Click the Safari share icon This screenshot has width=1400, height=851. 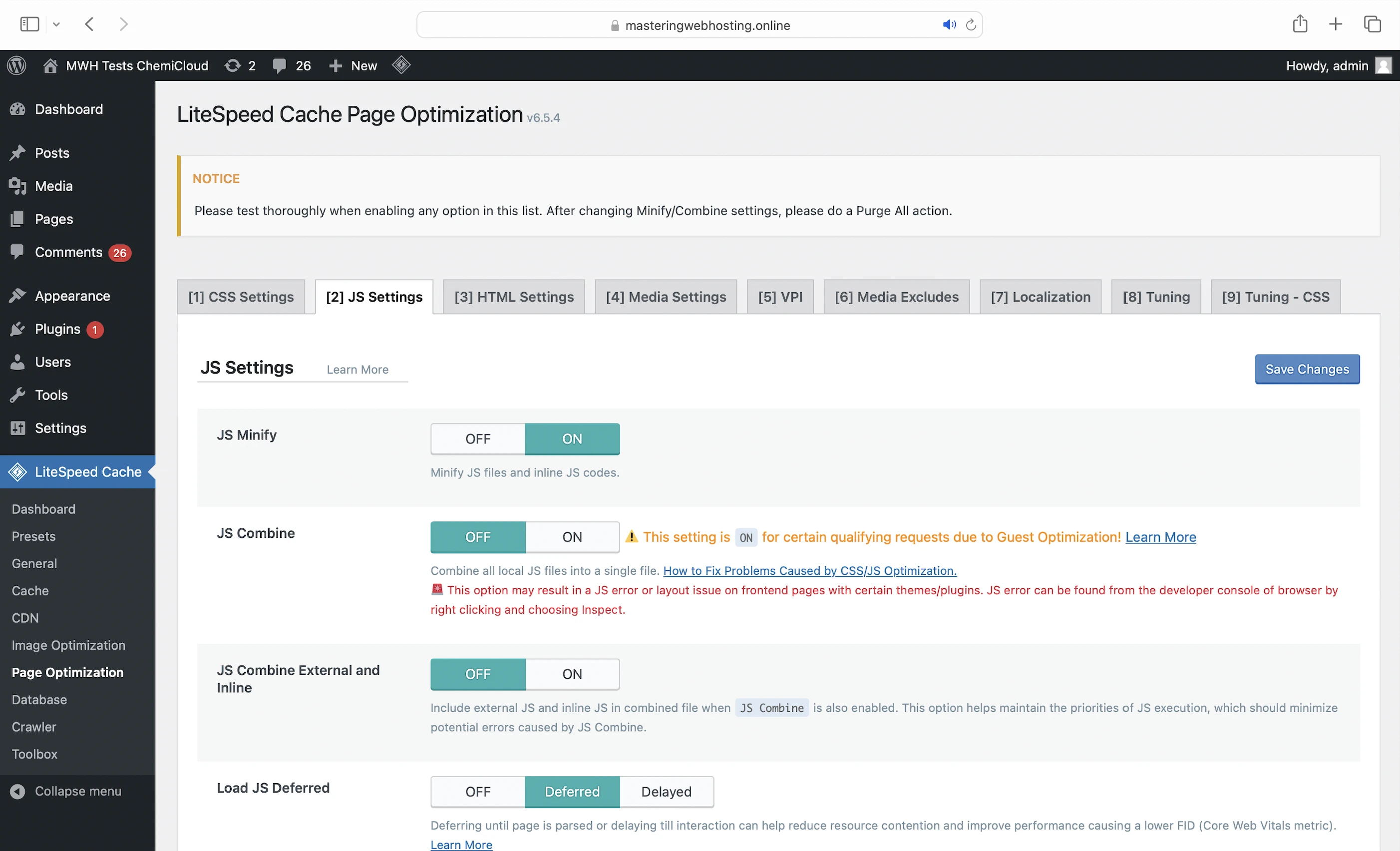tap(1300, 24)
